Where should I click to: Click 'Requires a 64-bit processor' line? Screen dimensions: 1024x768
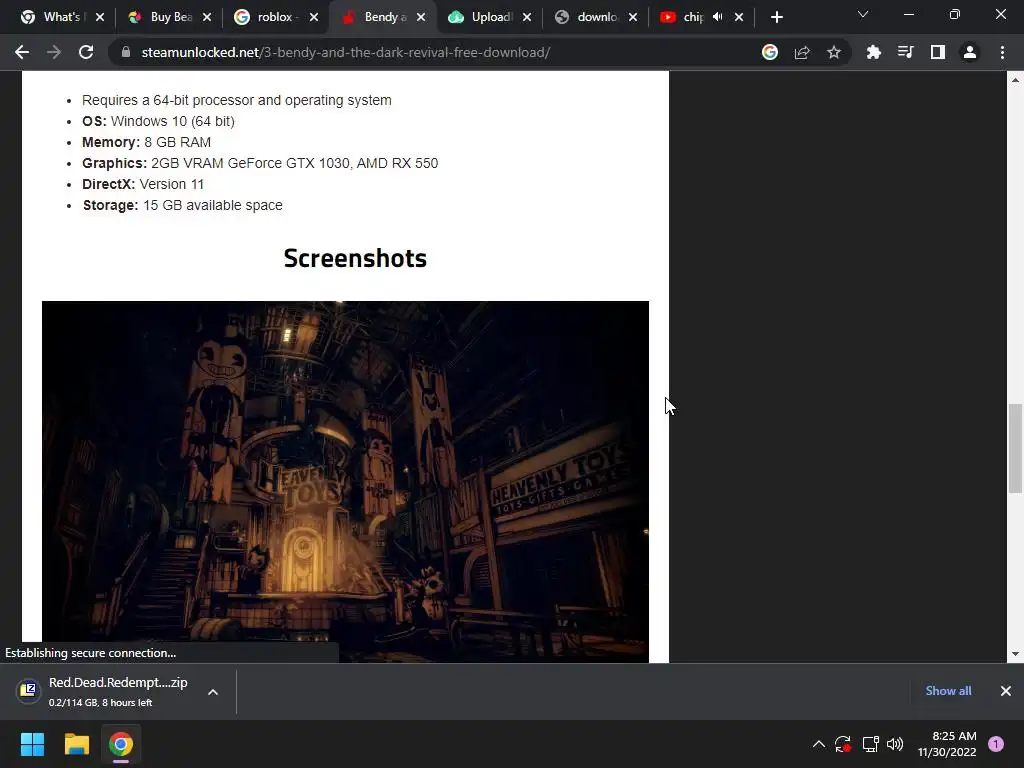tap(236, 101)
